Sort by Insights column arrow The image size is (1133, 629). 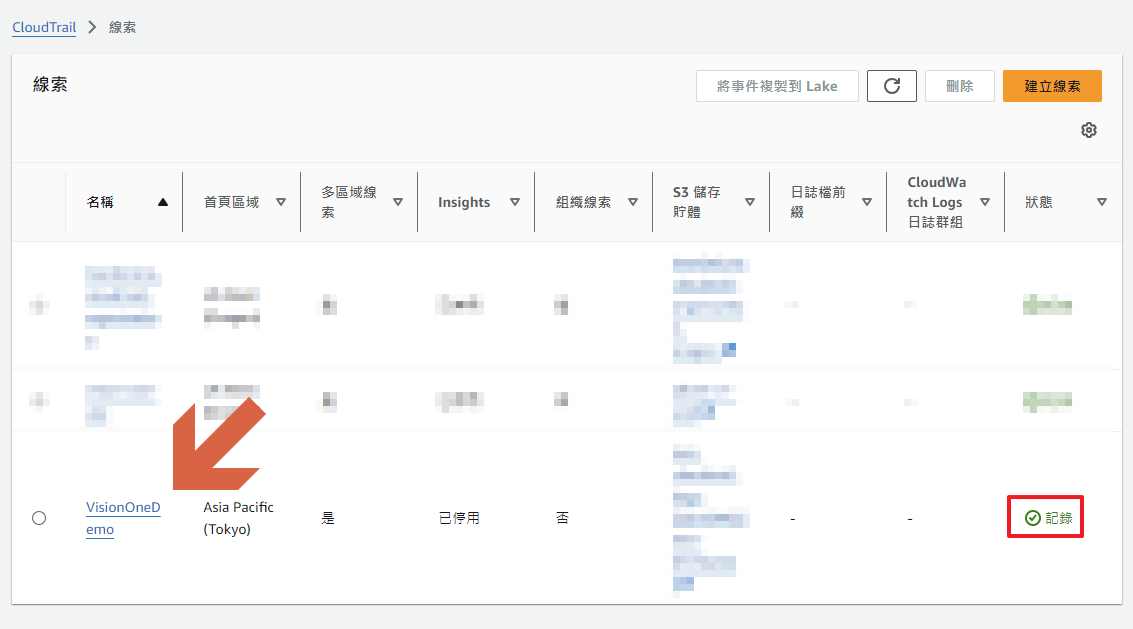point(515,202)
